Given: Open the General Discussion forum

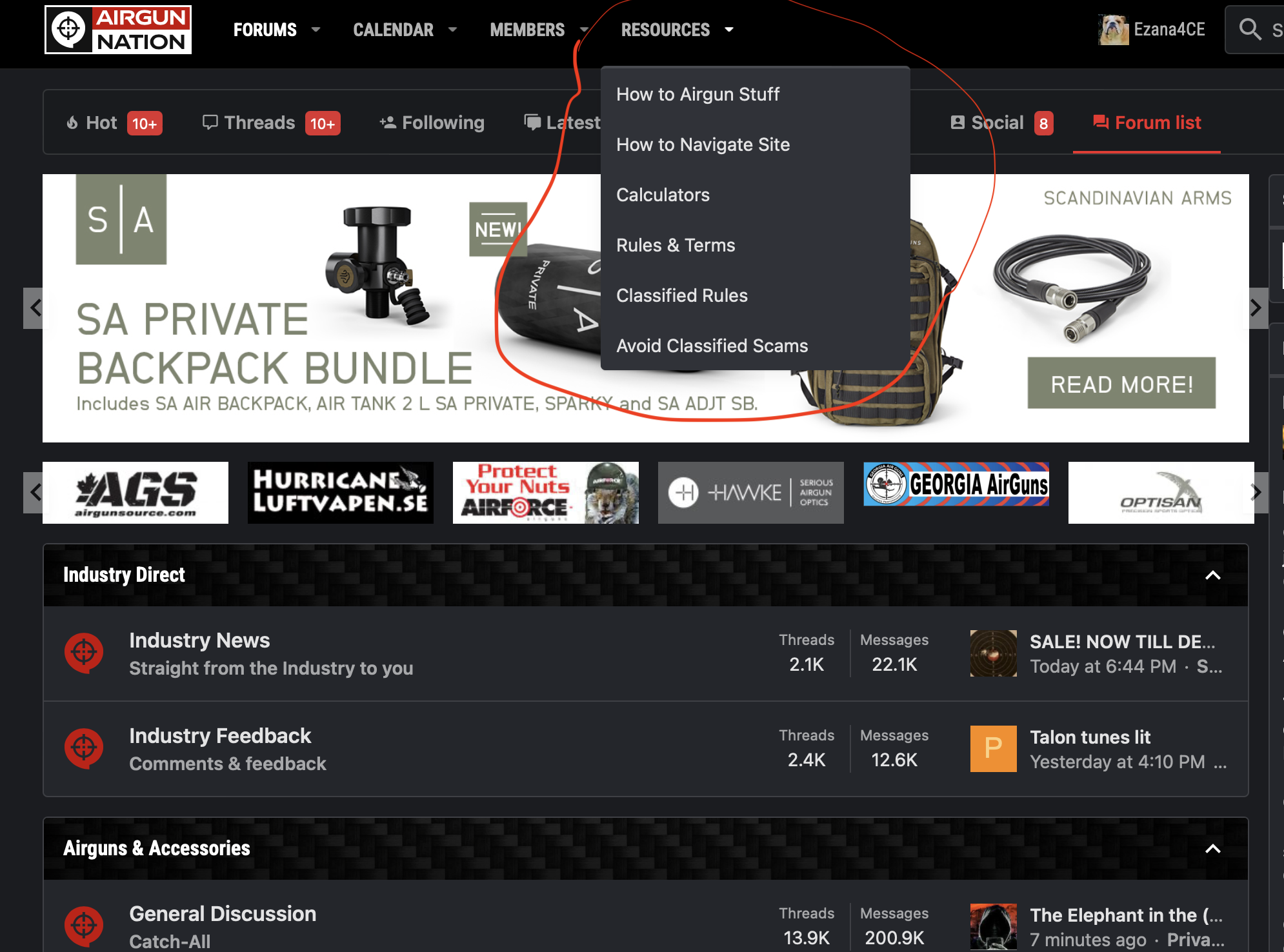Looking at the screenshot, I should click(x=223, y=914).
